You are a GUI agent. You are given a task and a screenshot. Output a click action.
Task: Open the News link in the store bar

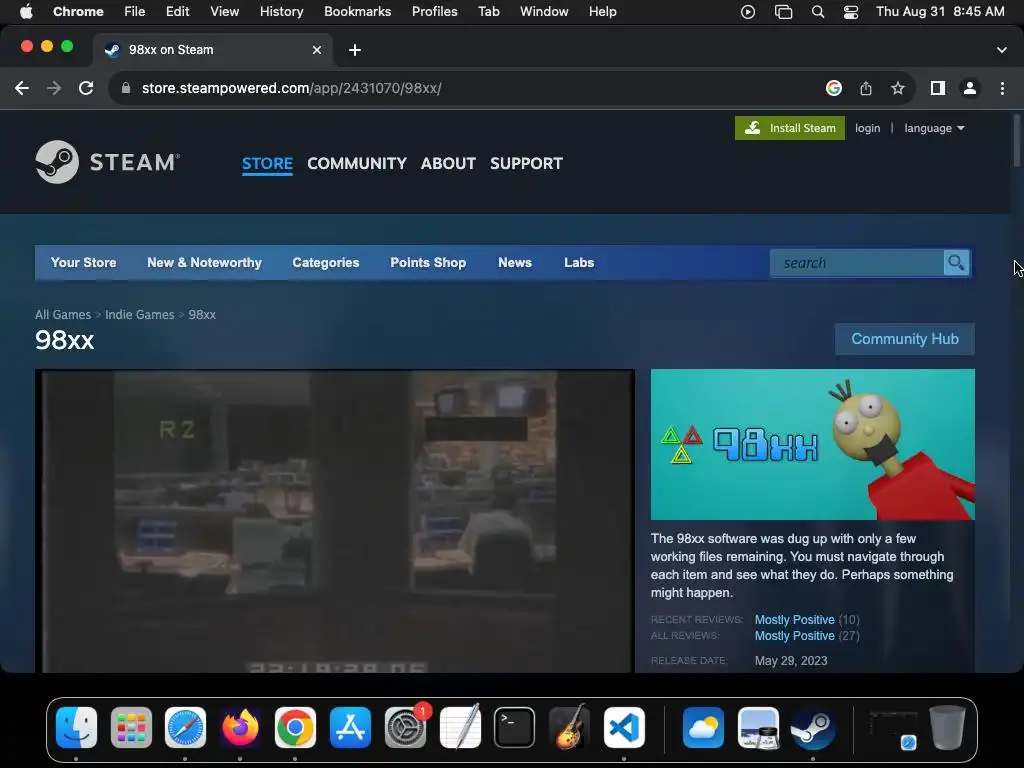515,263
